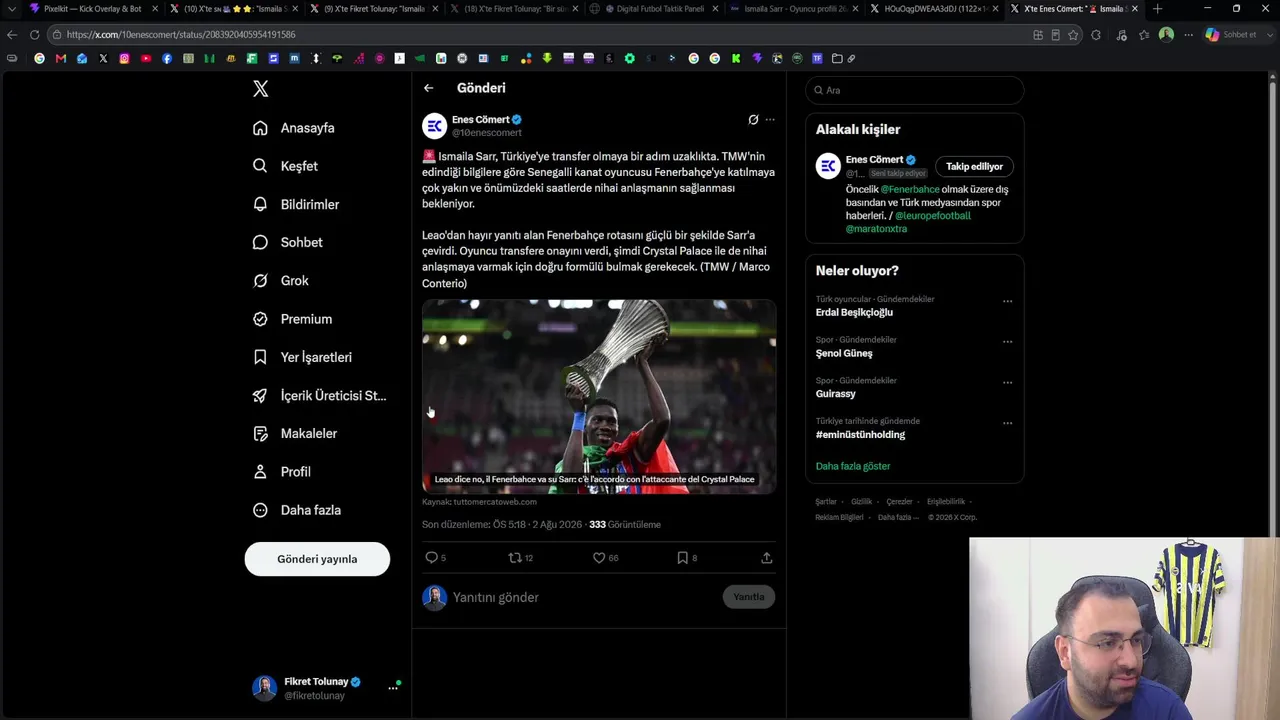Screen dimensions: 1280x720
Task: Toggle the Takip ediliyor follow button
Action: 974,167
